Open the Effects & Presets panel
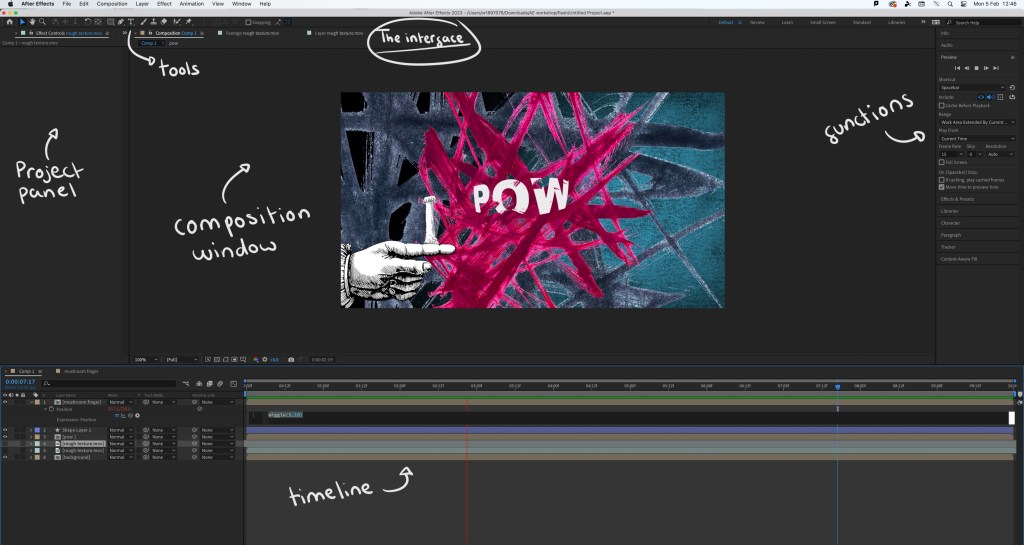The width and height of the screenshot is (1024, 545). (x=957, y=199)
